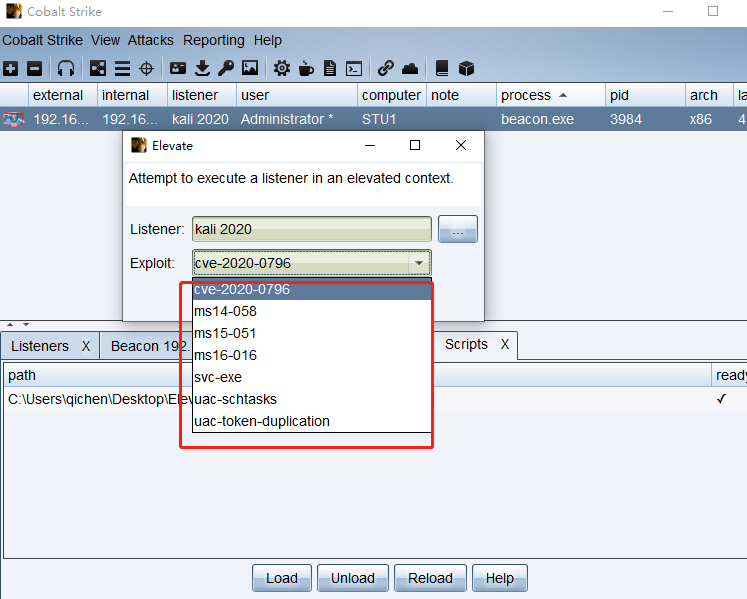This screenshot has height=599, width=747.
Task: Click the cube About icon
Action: click(x=466, y=69)
